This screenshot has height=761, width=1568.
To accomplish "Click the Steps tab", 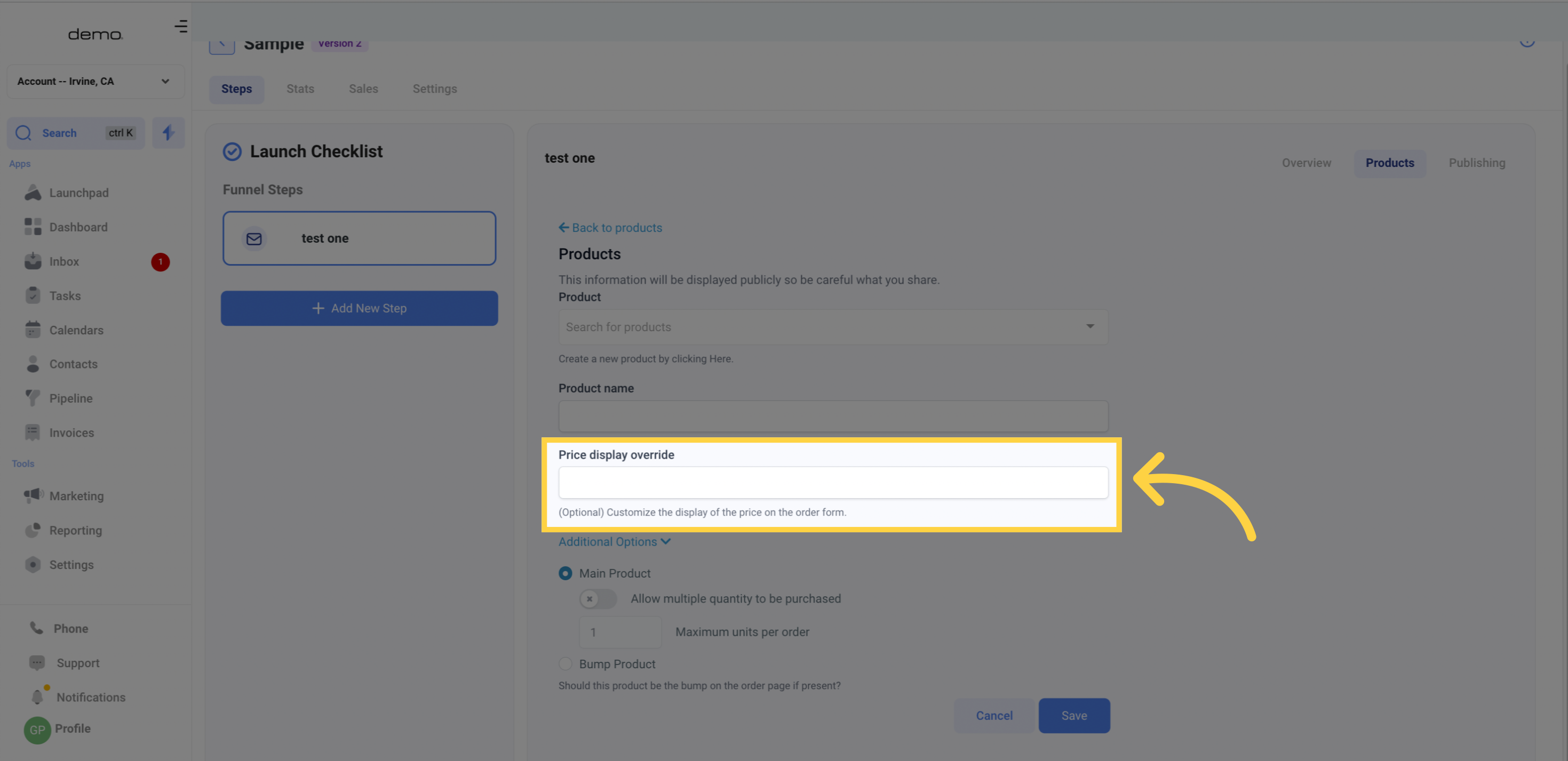I will click(236, 89).
